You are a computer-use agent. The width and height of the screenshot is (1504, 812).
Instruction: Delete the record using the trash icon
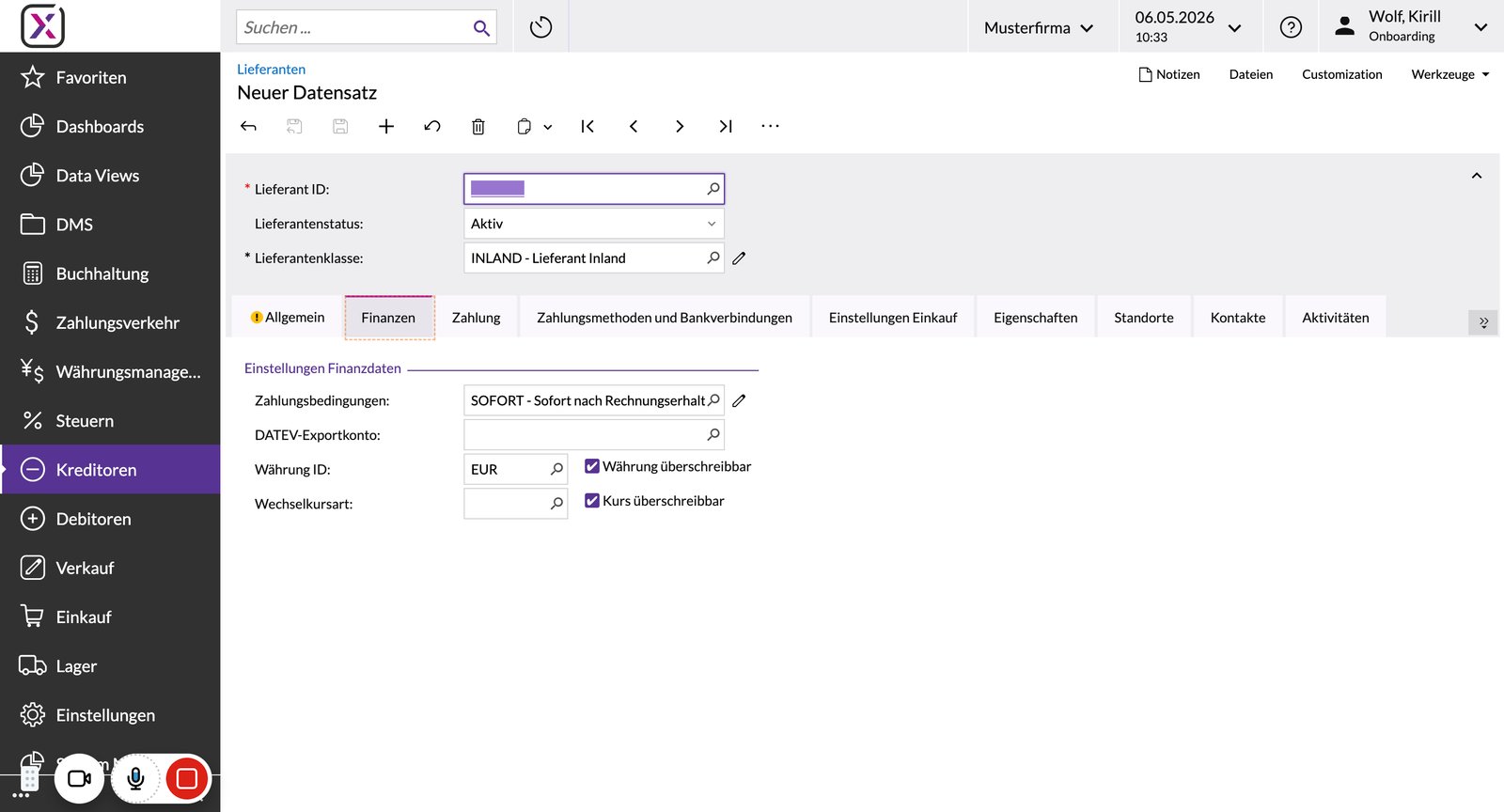(478, 126)
